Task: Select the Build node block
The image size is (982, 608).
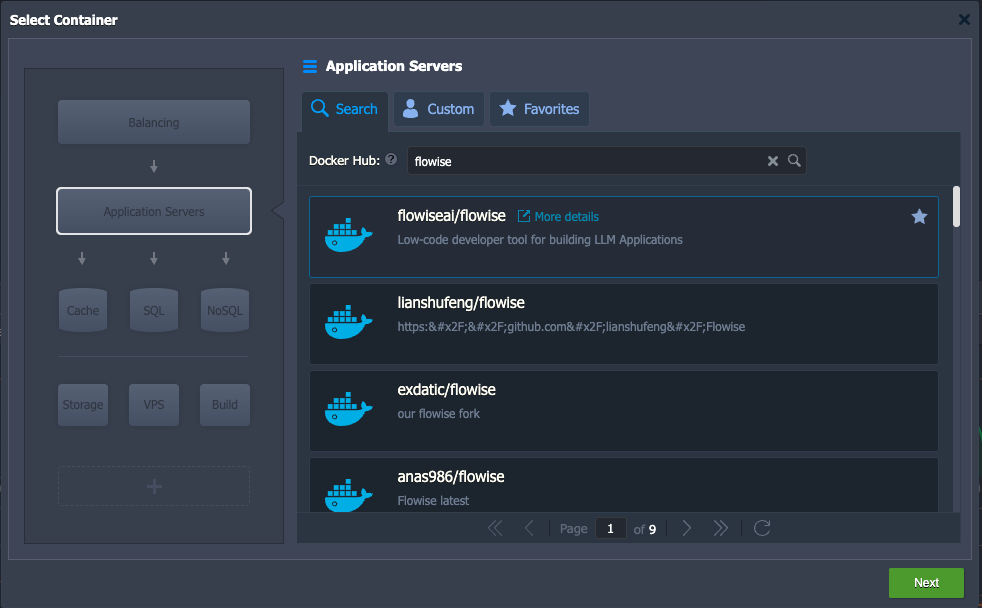Action: 225,404
